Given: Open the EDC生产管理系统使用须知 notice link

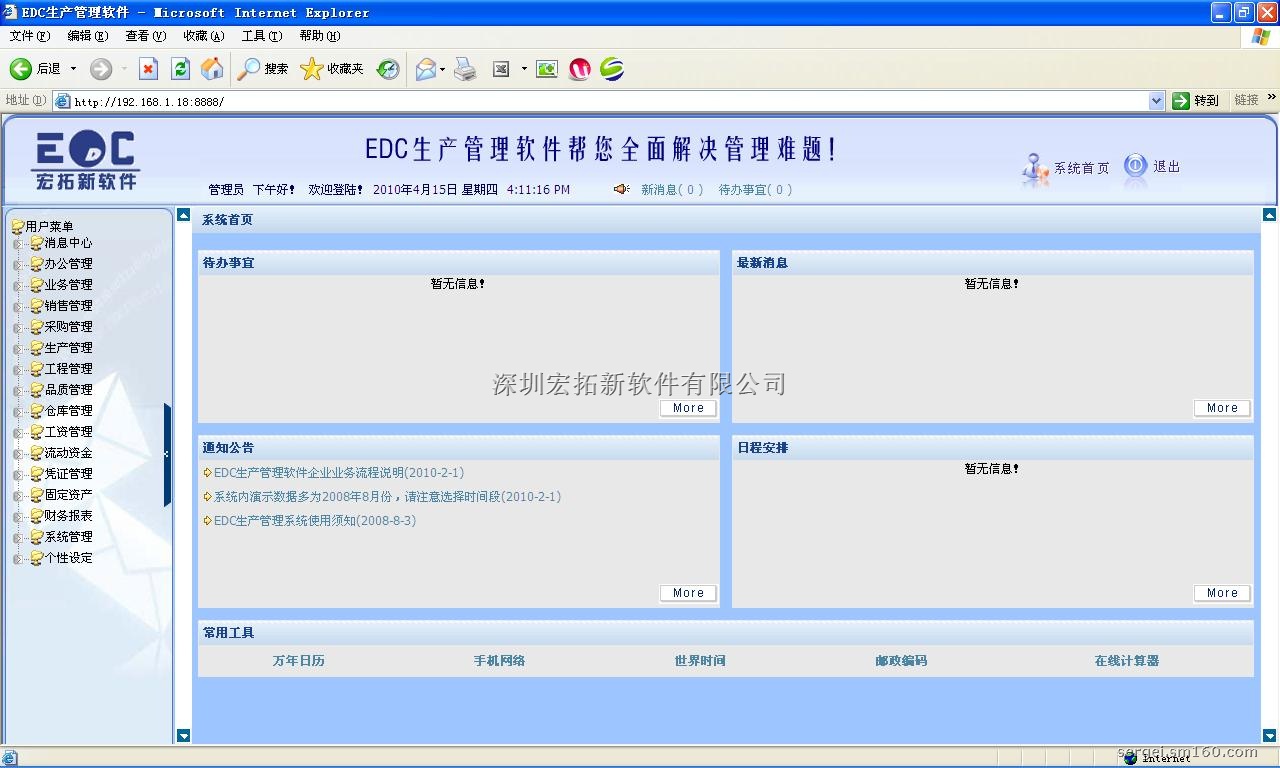Looking at the screenshot, I should [314, 521].
